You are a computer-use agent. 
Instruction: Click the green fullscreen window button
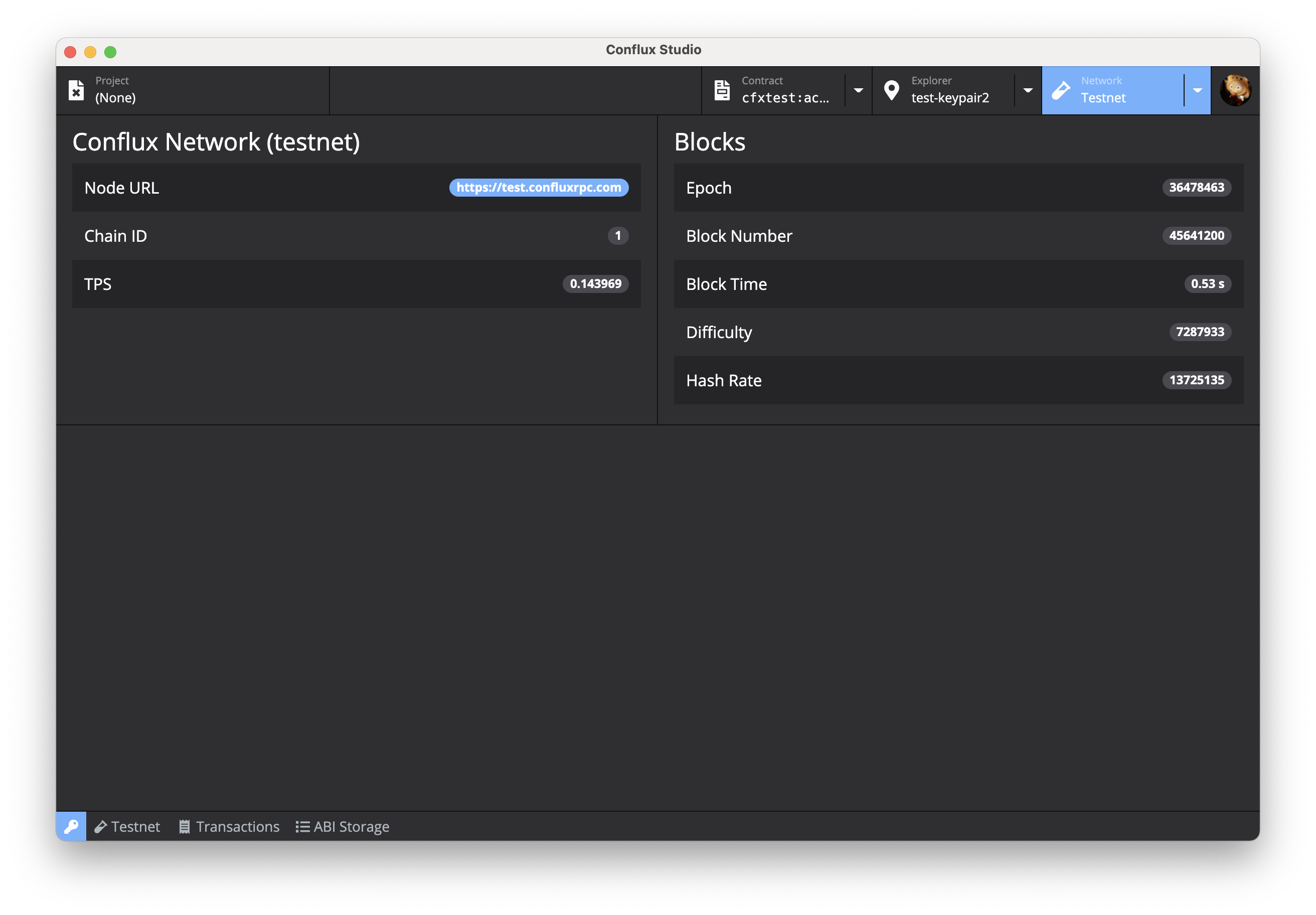111,52
